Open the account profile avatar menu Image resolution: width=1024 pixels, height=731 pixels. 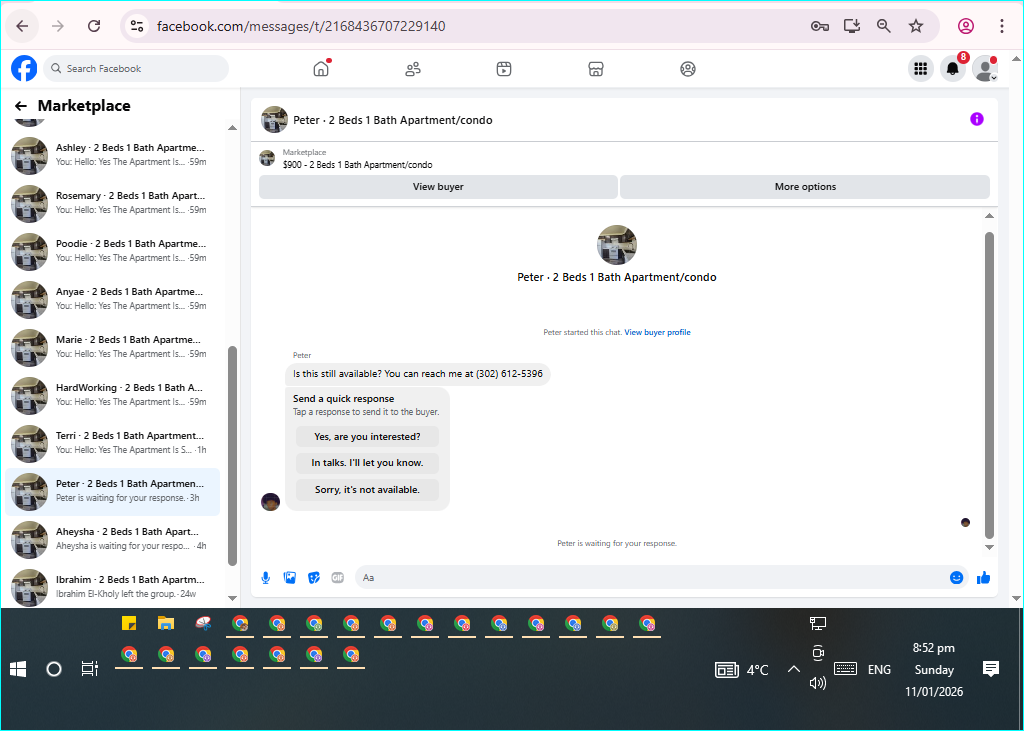[985, 69]
